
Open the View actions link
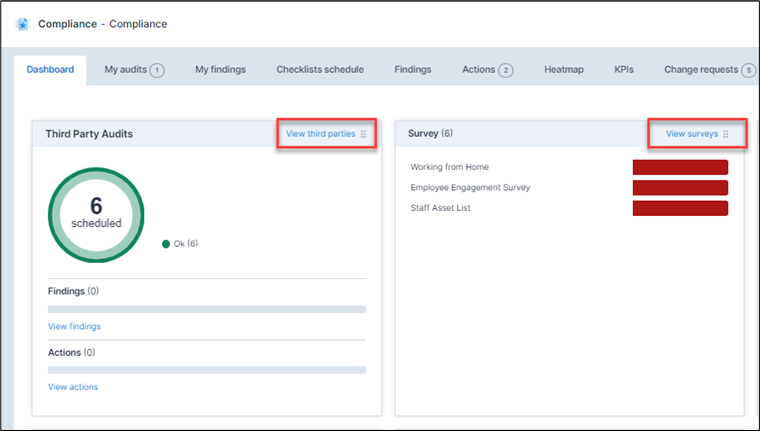pyautogui.click(x=73, y=387)
